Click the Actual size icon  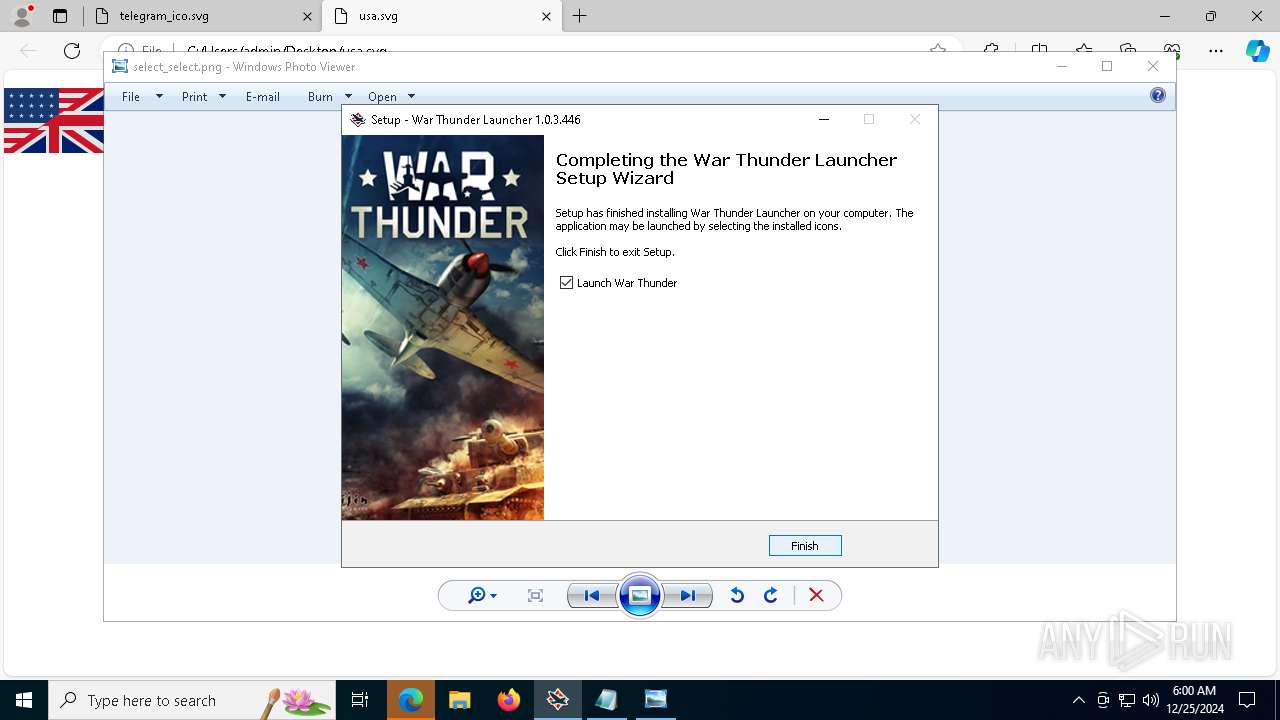click(535, 596)
